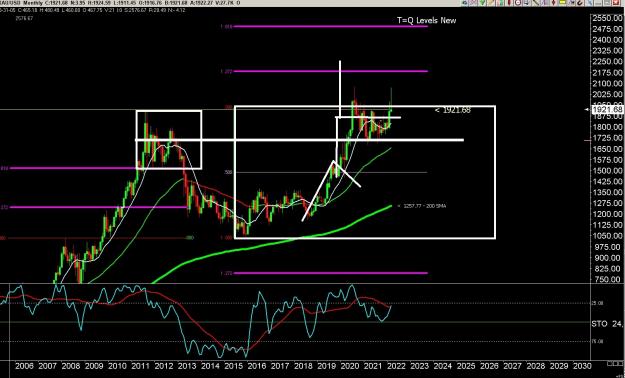Image resolution: width=625 pixels, height=378 pixels.
Task: Click the dark curved-arrow toolbar icon
Action: pyautogui.click(x=579, y=2)
